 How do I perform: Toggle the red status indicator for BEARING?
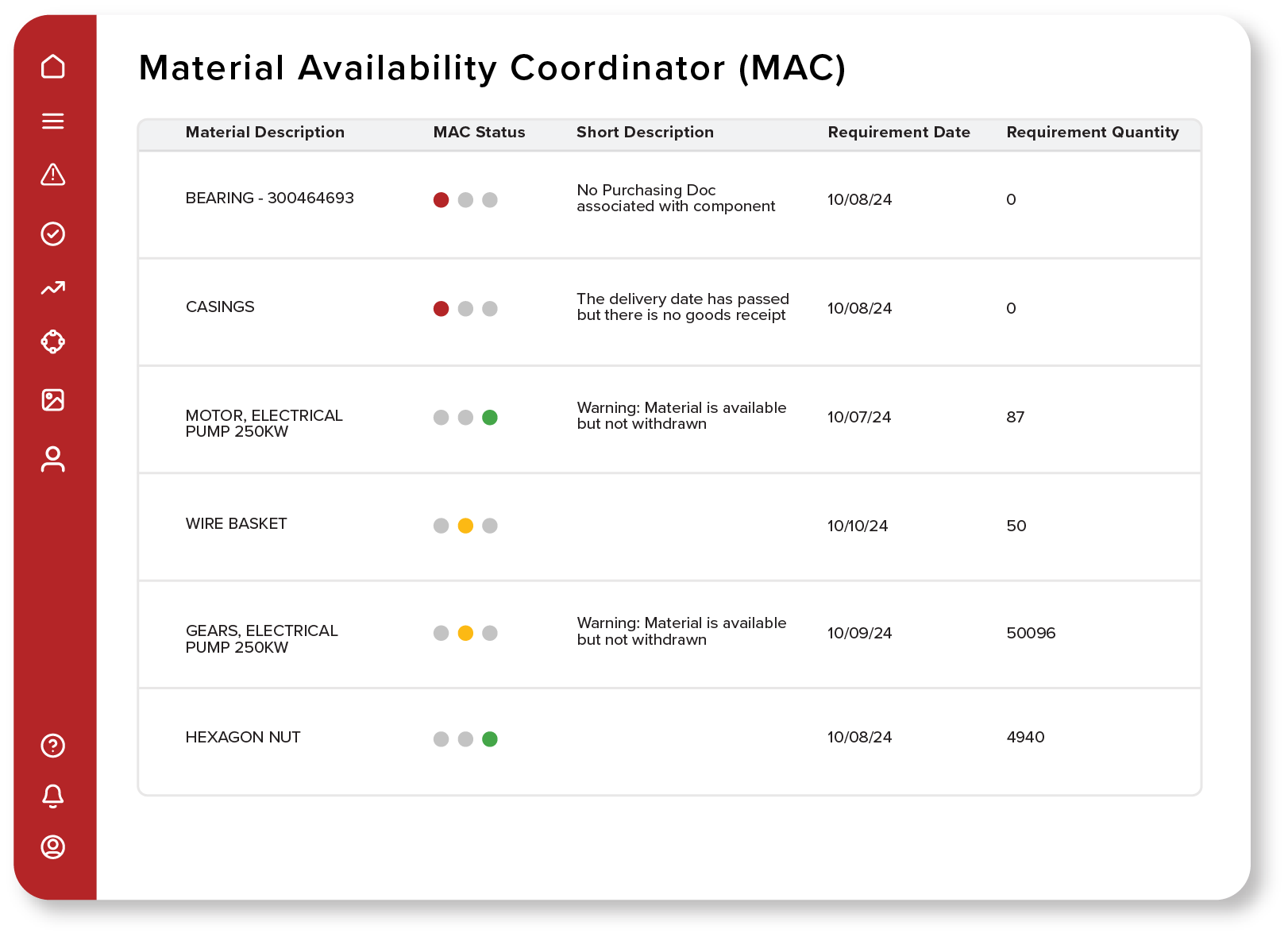(442, 200)
